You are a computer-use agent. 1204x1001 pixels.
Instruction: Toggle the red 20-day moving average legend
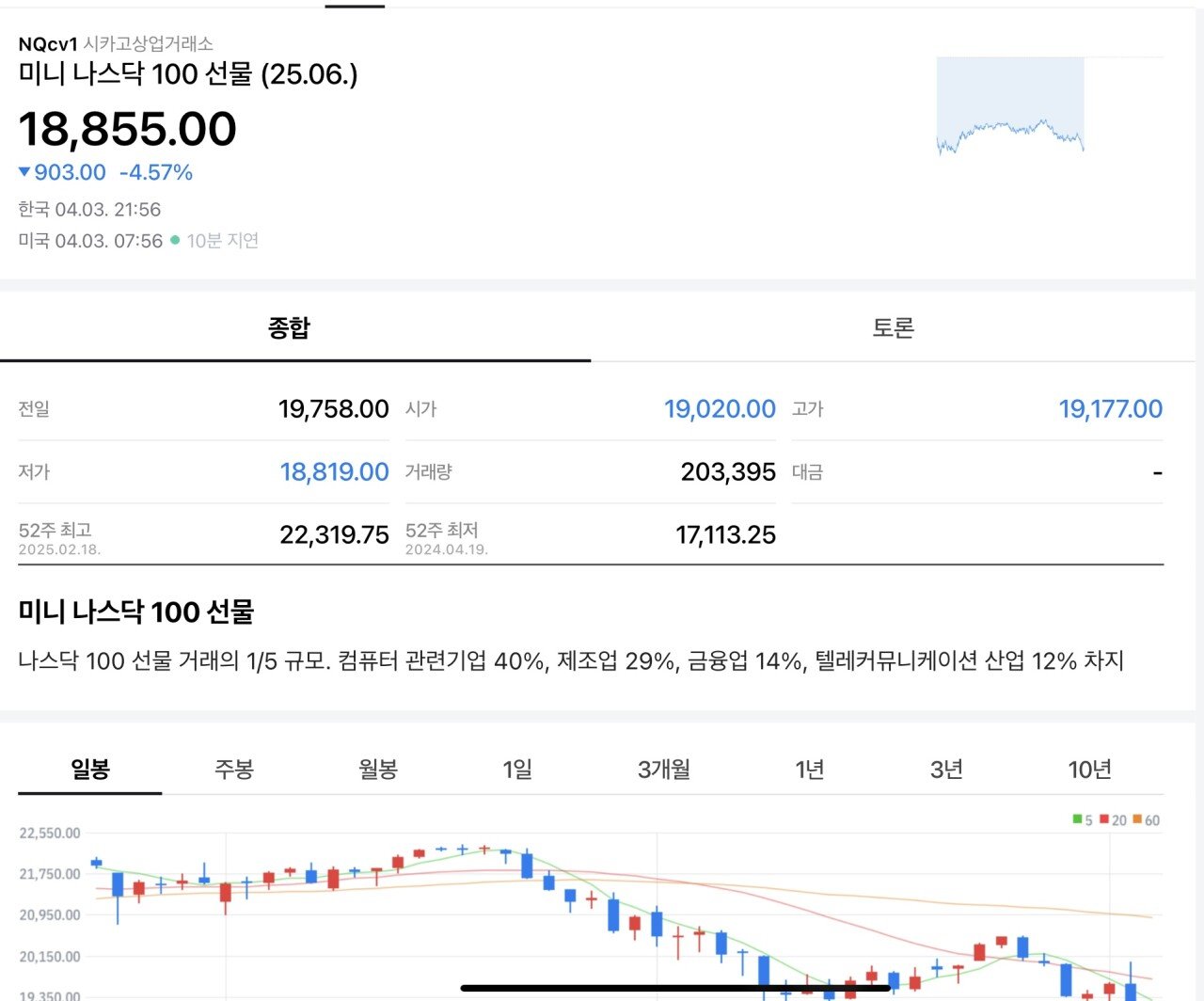pyautogui.click(x=1114, y=819)
